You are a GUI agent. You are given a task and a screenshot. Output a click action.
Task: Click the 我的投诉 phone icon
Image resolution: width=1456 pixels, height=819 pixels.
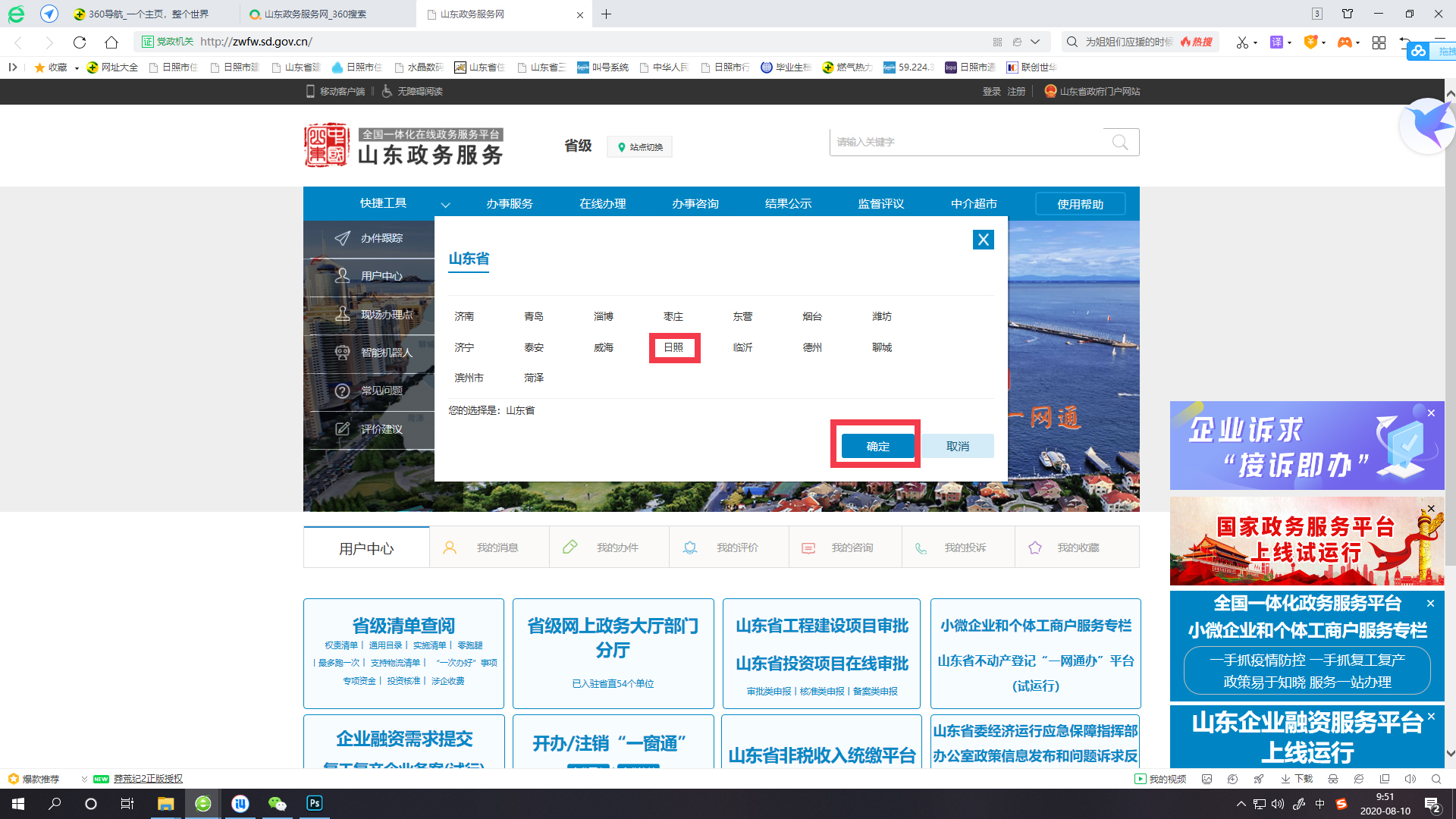point(921,547)
